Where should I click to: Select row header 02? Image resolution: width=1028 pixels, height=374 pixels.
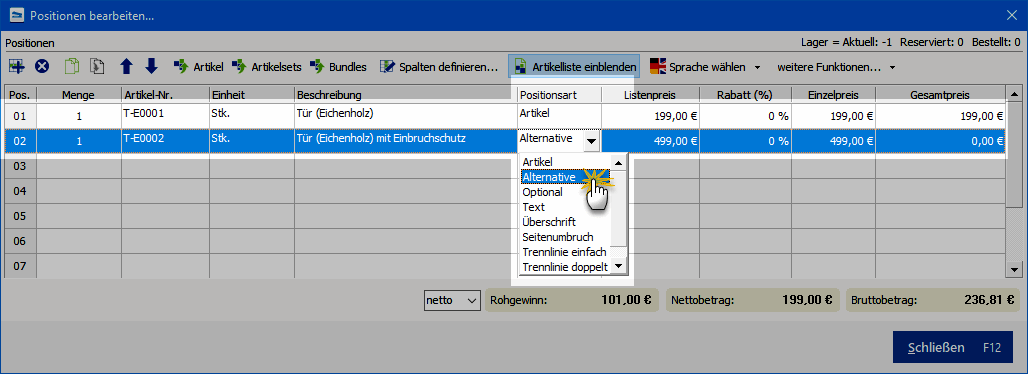click(x=20, y=140)
